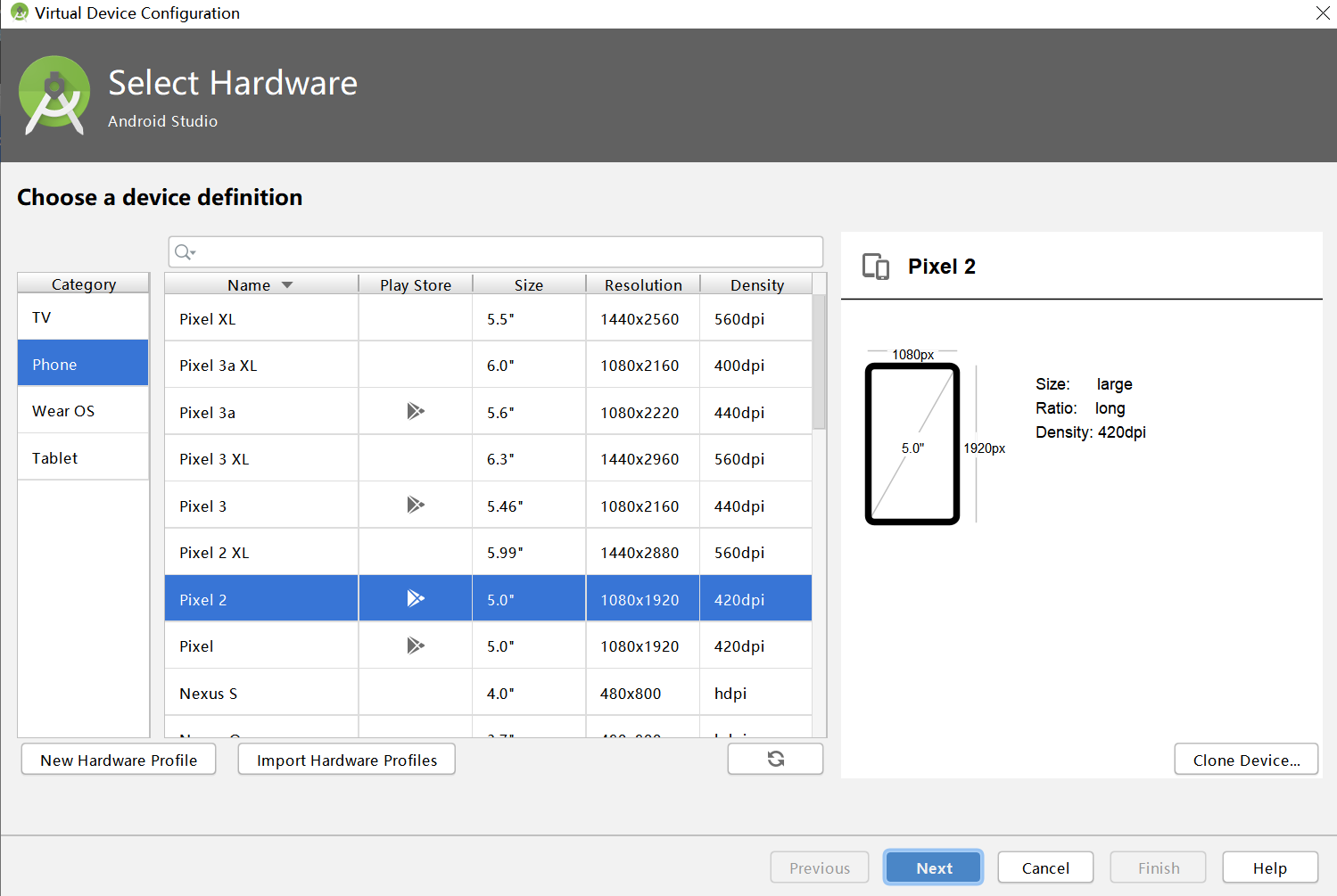Viewport: 1337px width, 896px height.
Task: Click the 5.6" size cell
Action: pyautogui.click(x=529, y=412)
